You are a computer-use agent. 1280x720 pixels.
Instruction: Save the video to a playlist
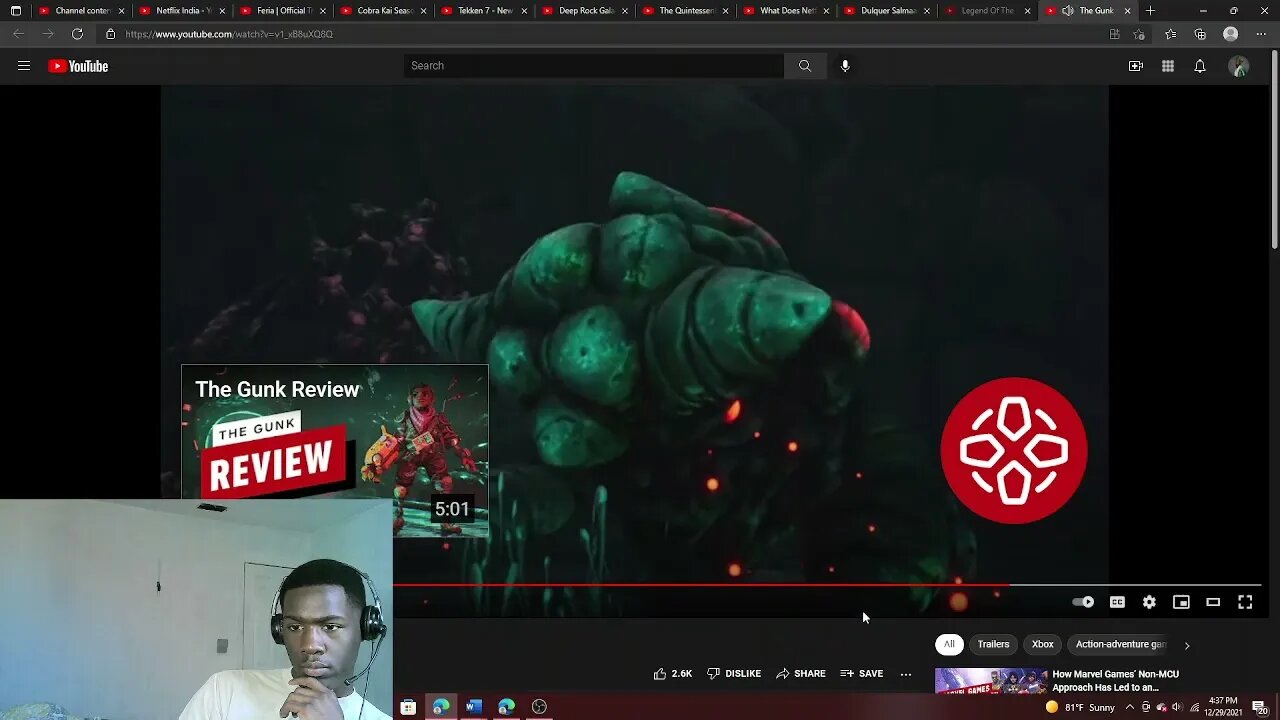tap(862, 674)
